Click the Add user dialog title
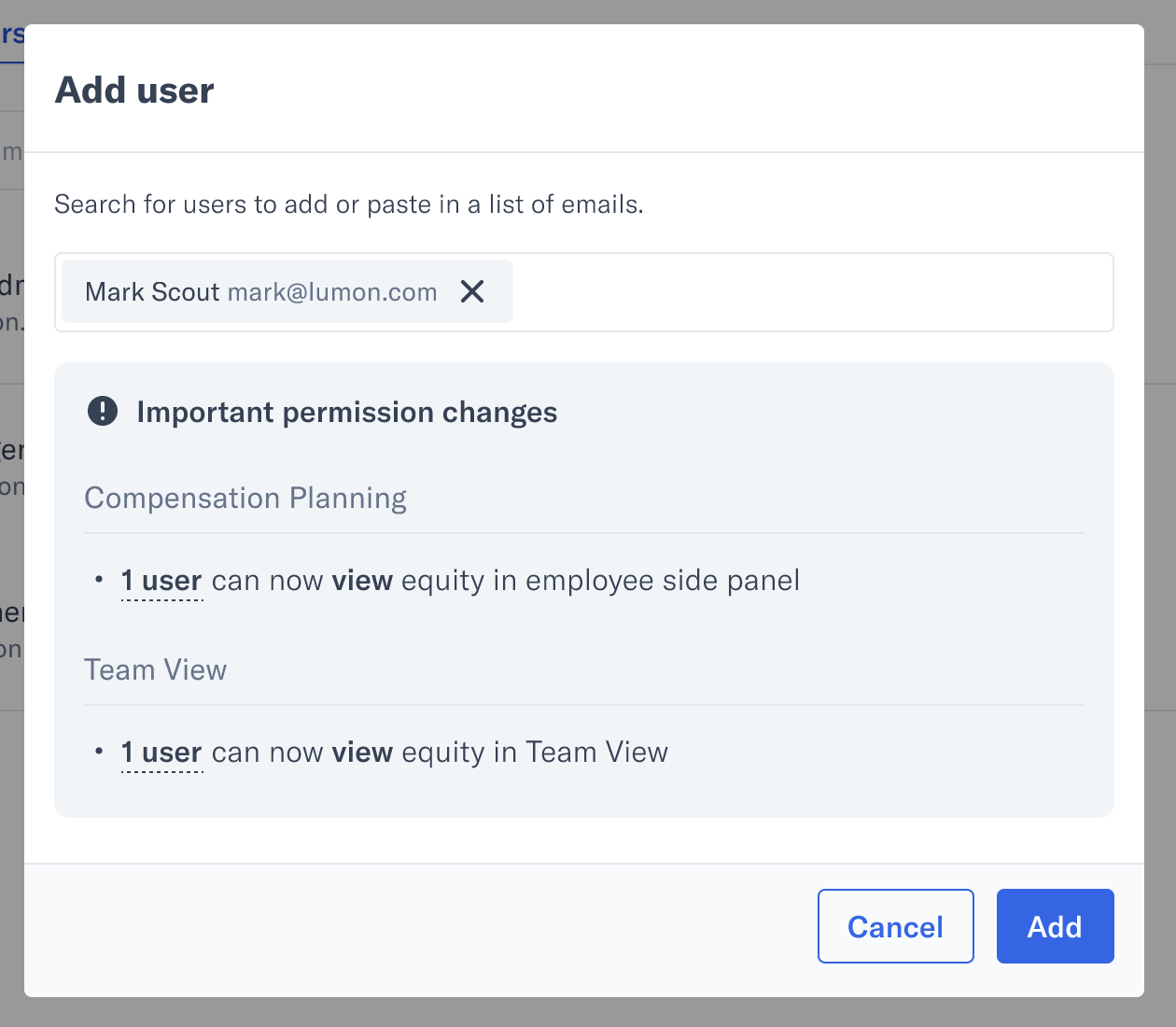1176x1027 pixels. 134,91
